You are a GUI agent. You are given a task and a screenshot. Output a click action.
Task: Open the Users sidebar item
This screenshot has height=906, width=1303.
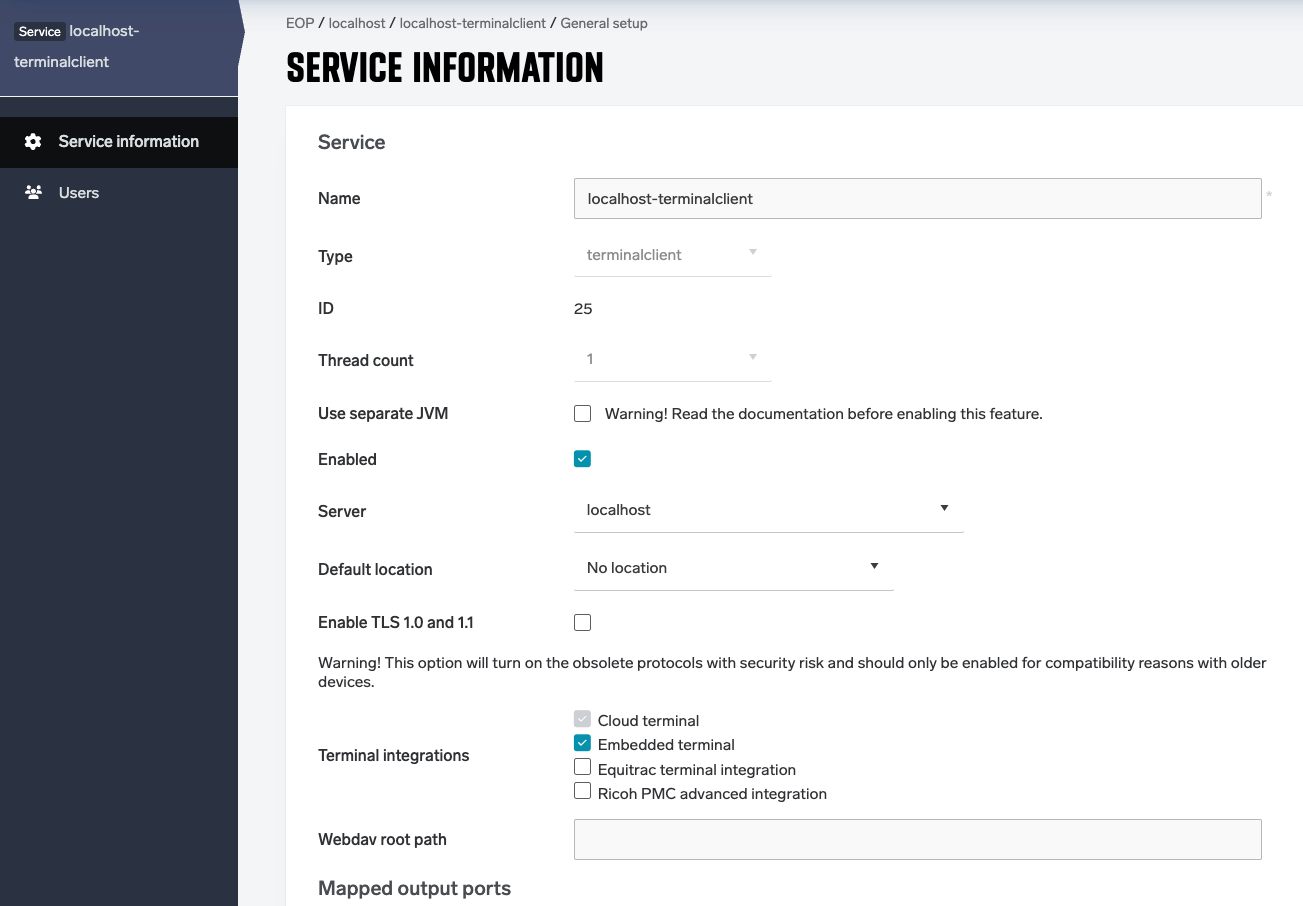tap(79, 193)
